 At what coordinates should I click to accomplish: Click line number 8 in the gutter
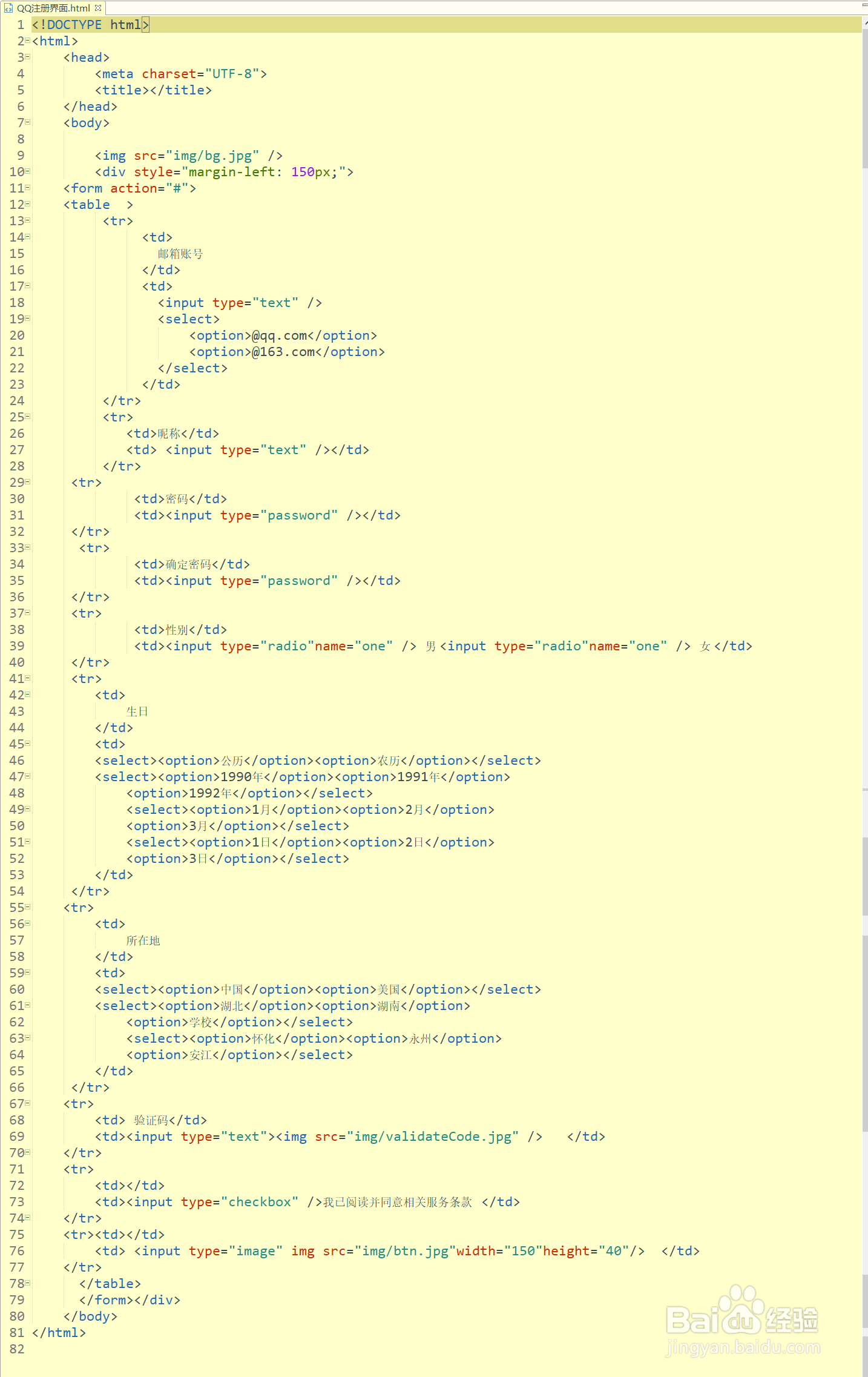21,139
